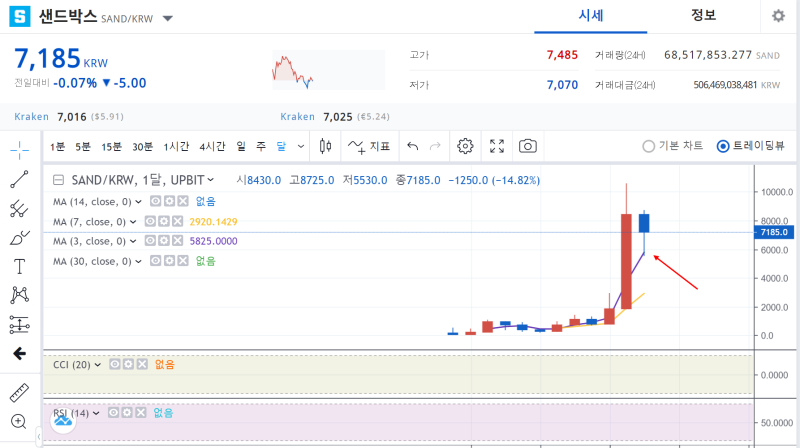The image size is (800, 448).
Task: Expand MA (30, close, 0) options
Action: [x=138, y=261]
